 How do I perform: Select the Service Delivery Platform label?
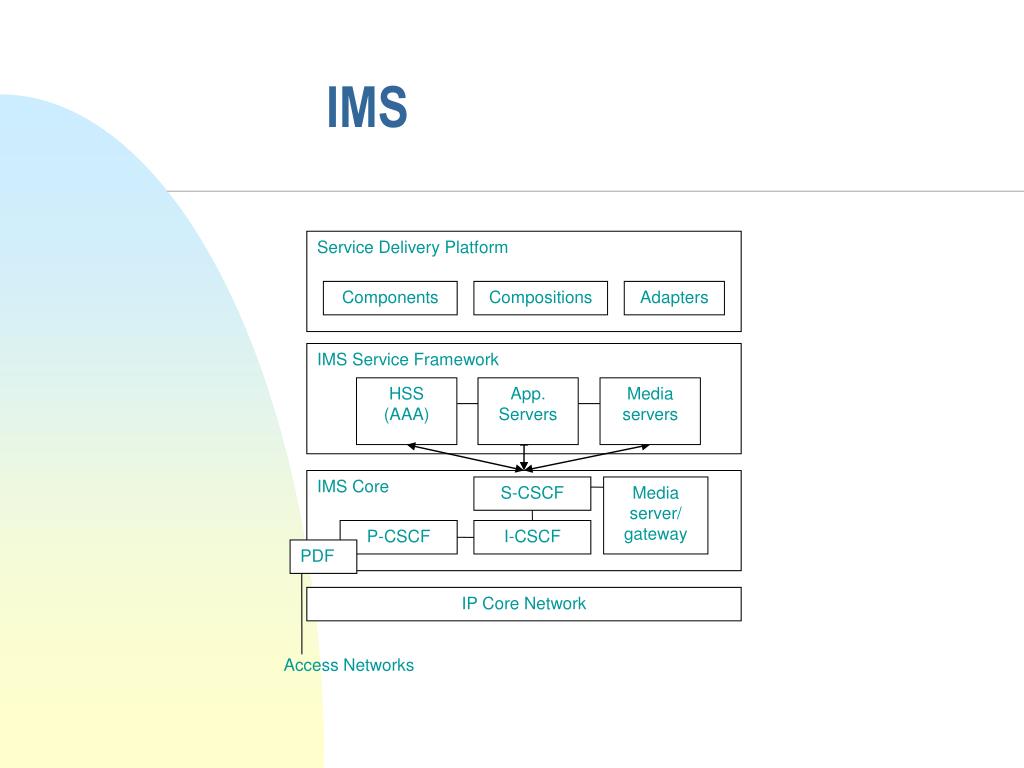pos(412,248)
